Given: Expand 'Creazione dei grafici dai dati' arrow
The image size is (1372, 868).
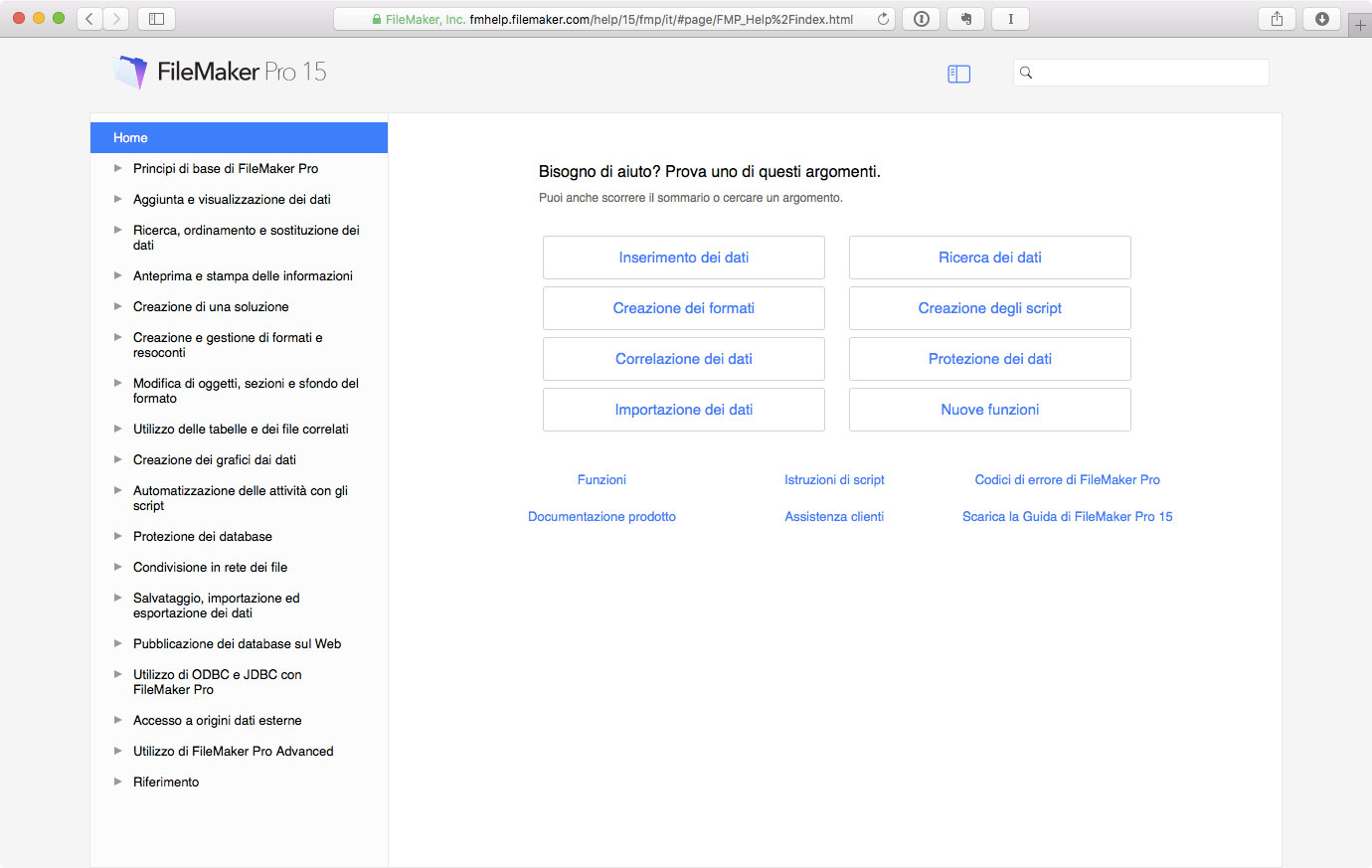Looking at the screenshot, I should (x=118, y=459).
